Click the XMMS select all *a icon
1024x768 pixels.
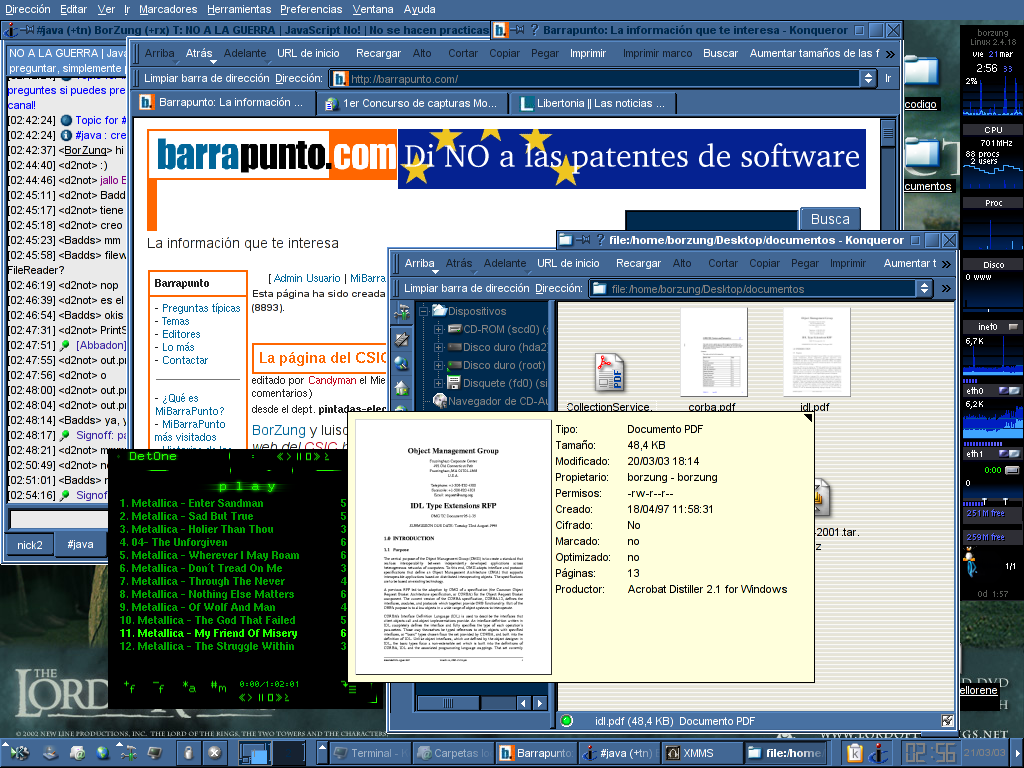[x=189, y=686]
